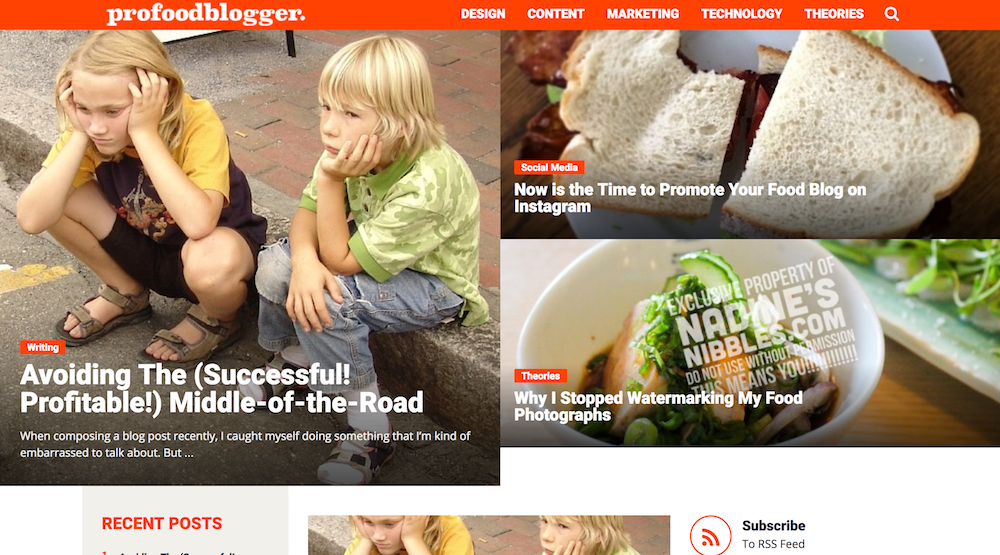The width and height of the screenshot is (1000, 555).
Task: Click the Theories tag on salad post
Action: pyautogui.click(x=540, y=376)
